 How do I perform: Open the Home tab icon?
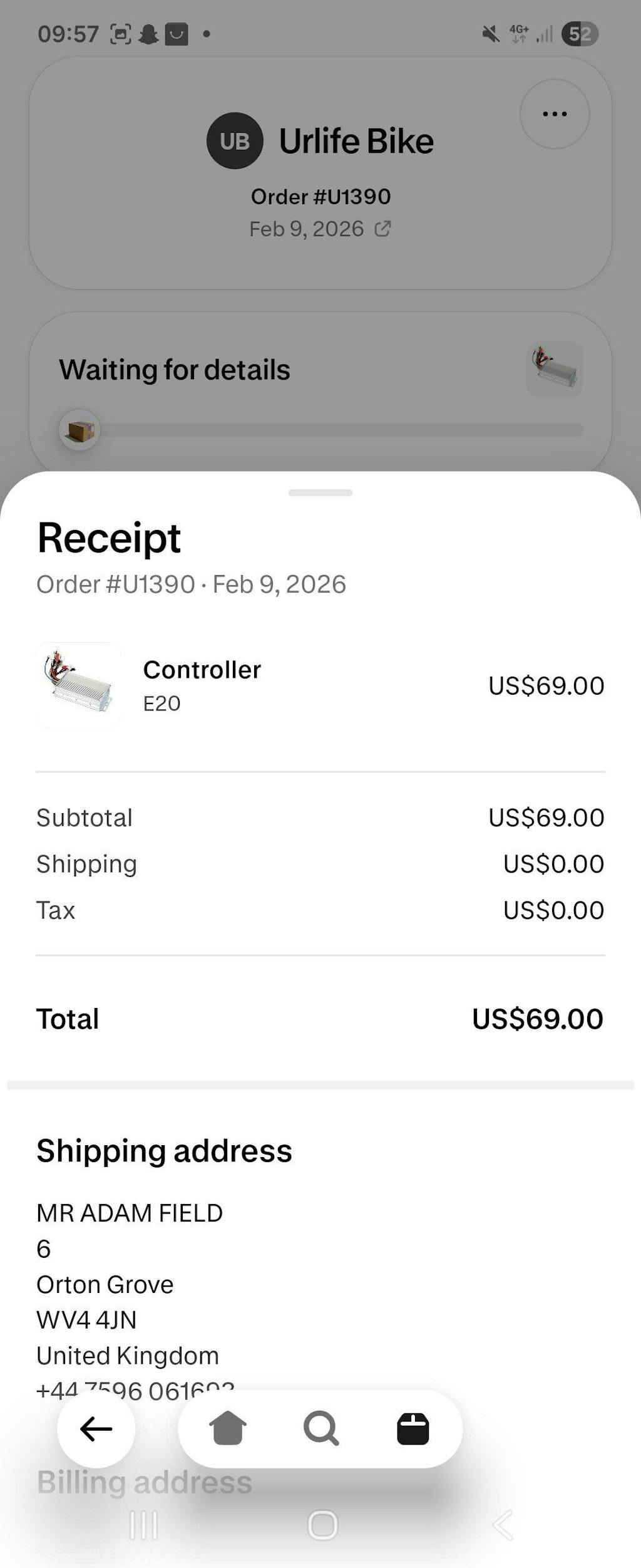click(x=227, y=1428)
